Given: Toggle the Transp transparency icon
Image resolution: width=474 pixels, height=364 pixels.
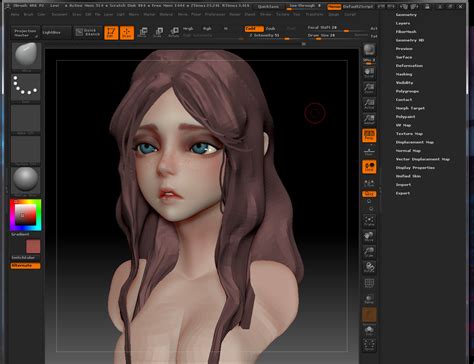Looking at the screenshot, I should (369, 299).
